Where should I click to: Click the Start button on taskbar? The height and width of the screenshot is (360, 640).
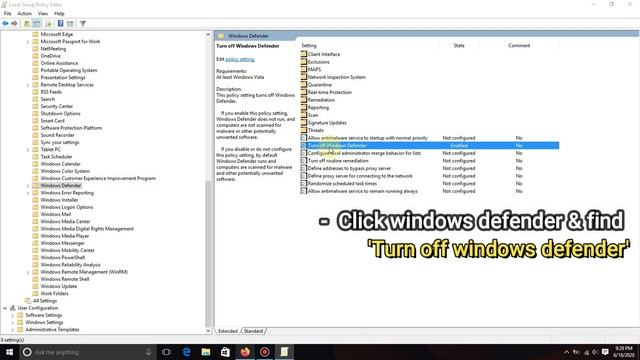point(9,352)
